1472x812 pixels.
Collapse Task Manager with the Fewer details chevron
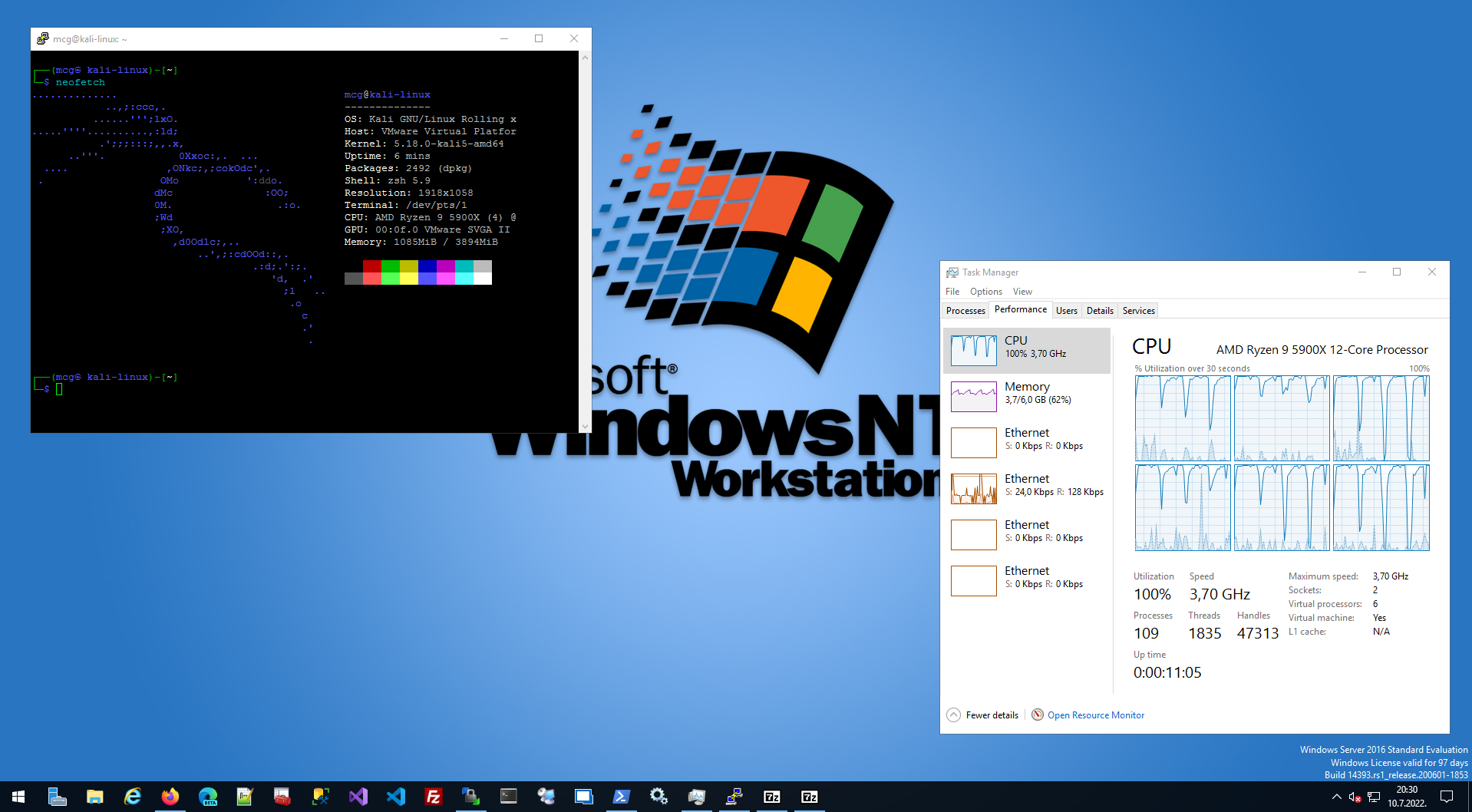coord(953,715)
